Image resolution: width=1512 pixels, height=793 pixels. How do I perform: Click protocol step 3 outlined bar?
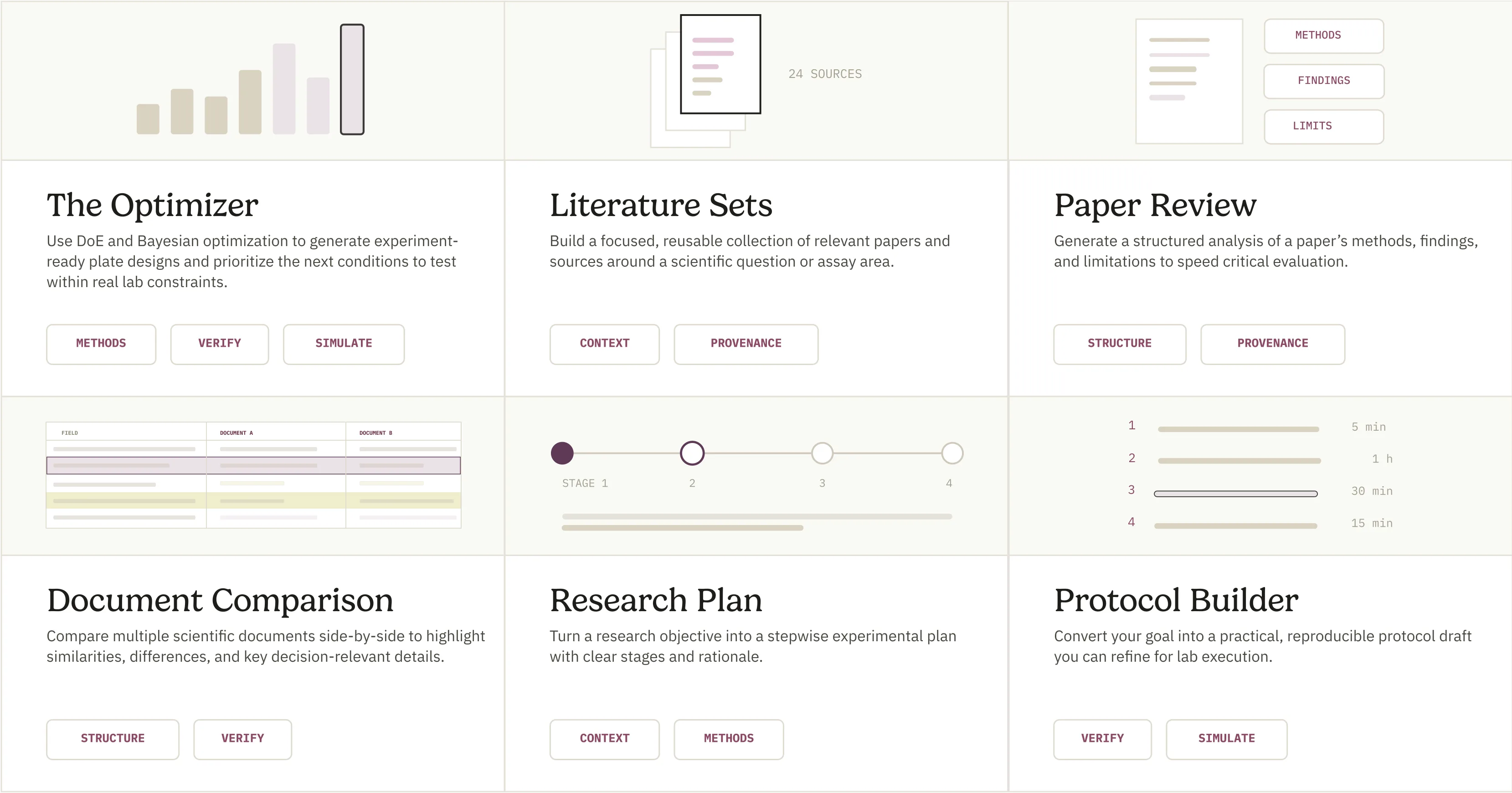click(1235, 494)
